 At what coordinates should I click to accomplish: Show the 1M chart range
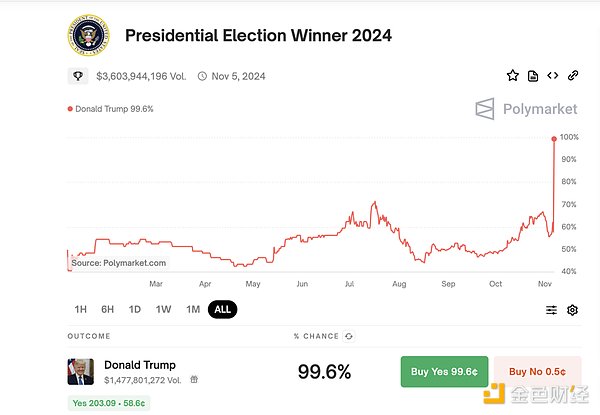click(192, 310)
